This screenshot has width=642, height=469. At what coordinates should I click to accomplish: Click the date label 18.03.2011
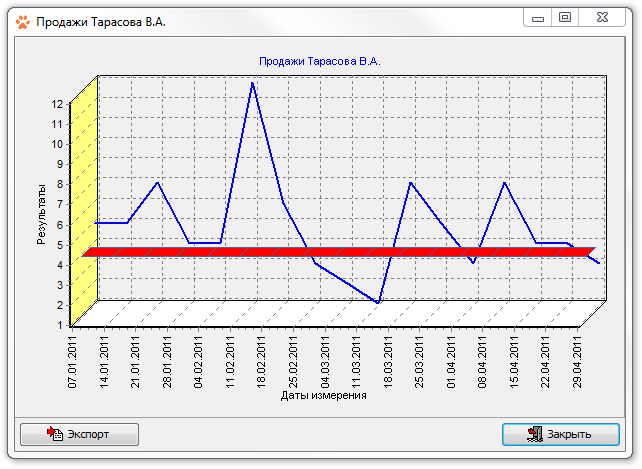[388, 362]
